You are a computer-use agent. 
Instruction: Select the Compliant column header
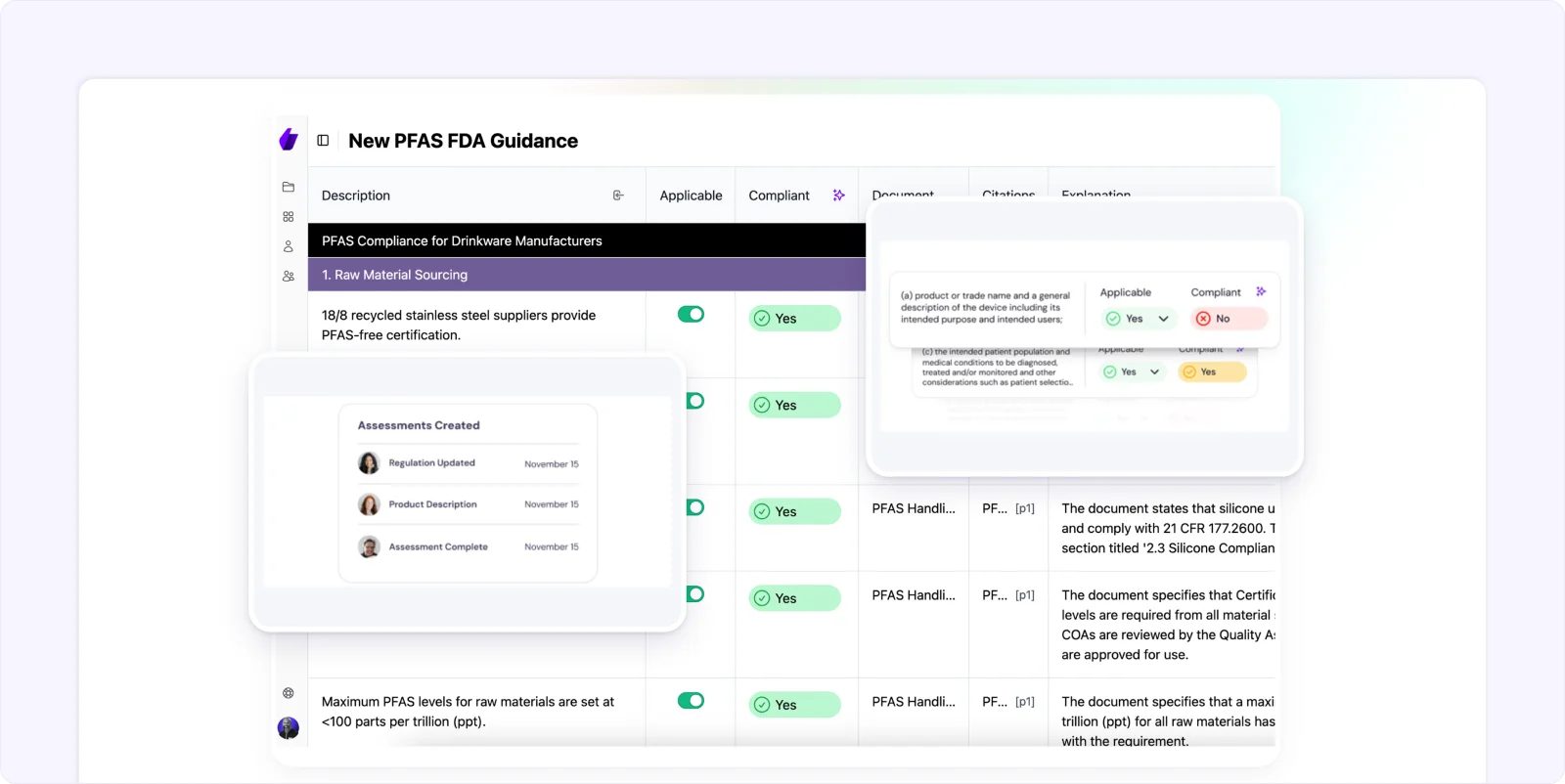[779, 196]
